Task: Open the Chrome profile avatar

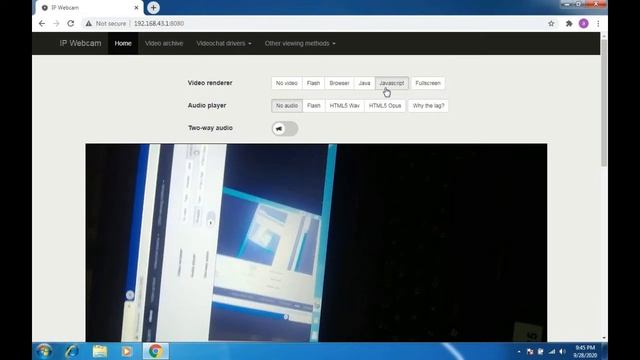Action: tap(584, 24)
